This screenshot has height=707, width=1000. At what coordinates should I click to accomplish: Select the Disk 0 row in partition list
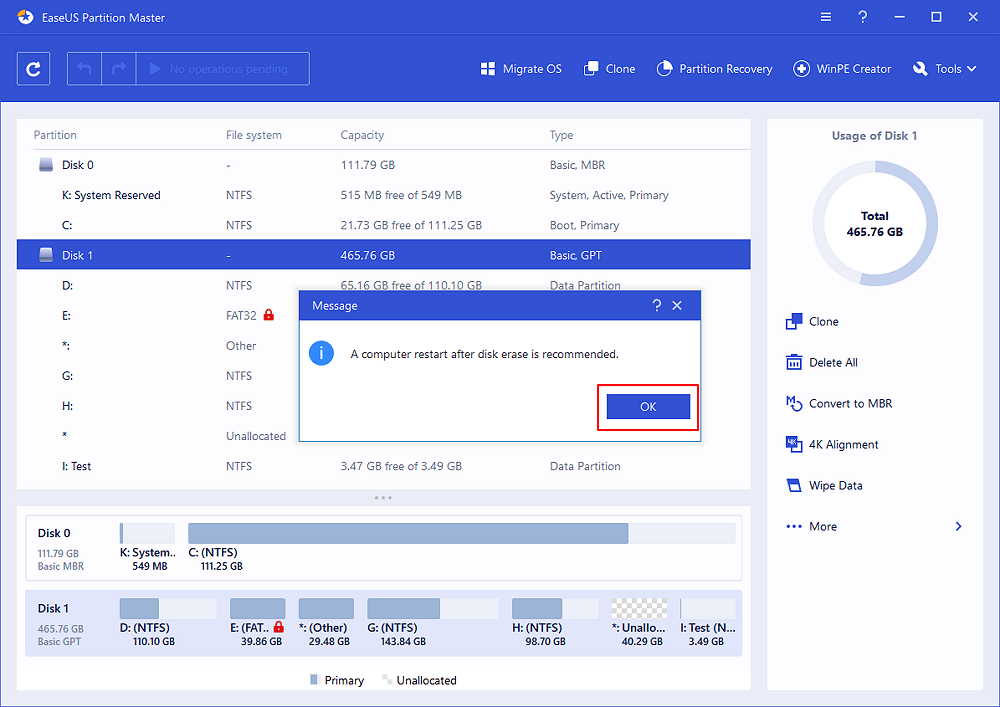(383, 165)
